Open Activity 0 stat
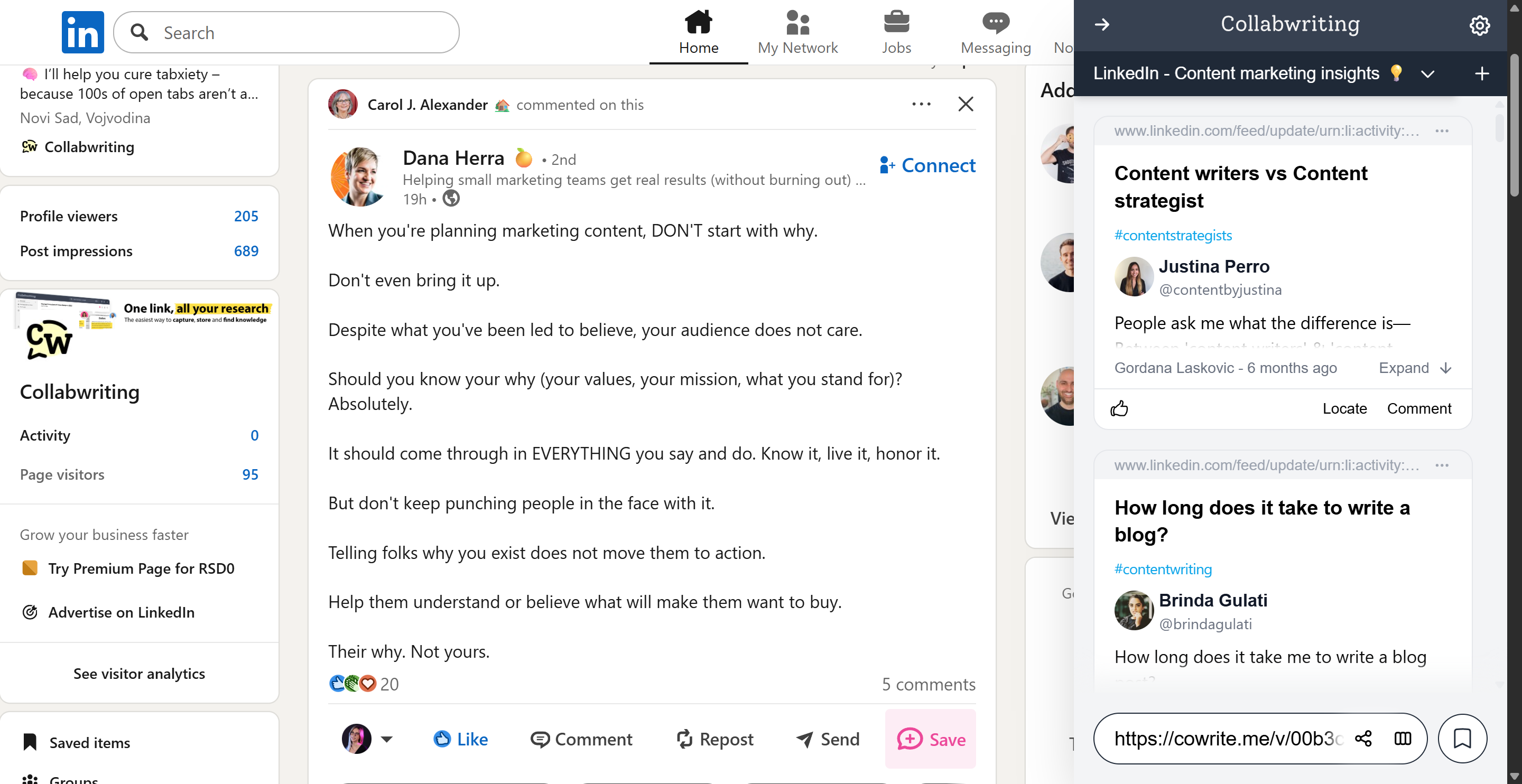 (x=140, y=435)
